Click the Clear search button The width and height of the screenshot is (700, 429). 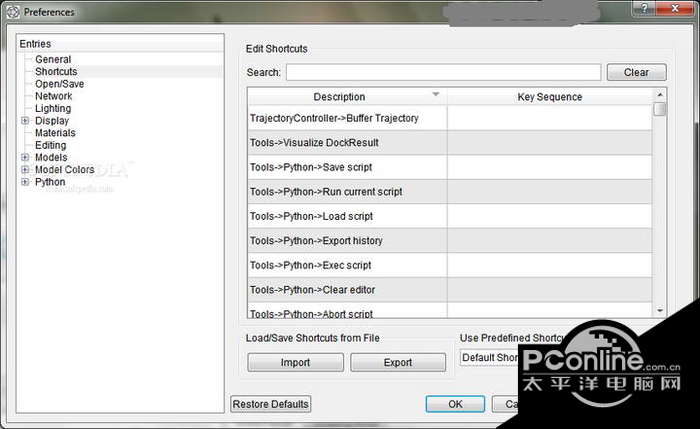636,72
